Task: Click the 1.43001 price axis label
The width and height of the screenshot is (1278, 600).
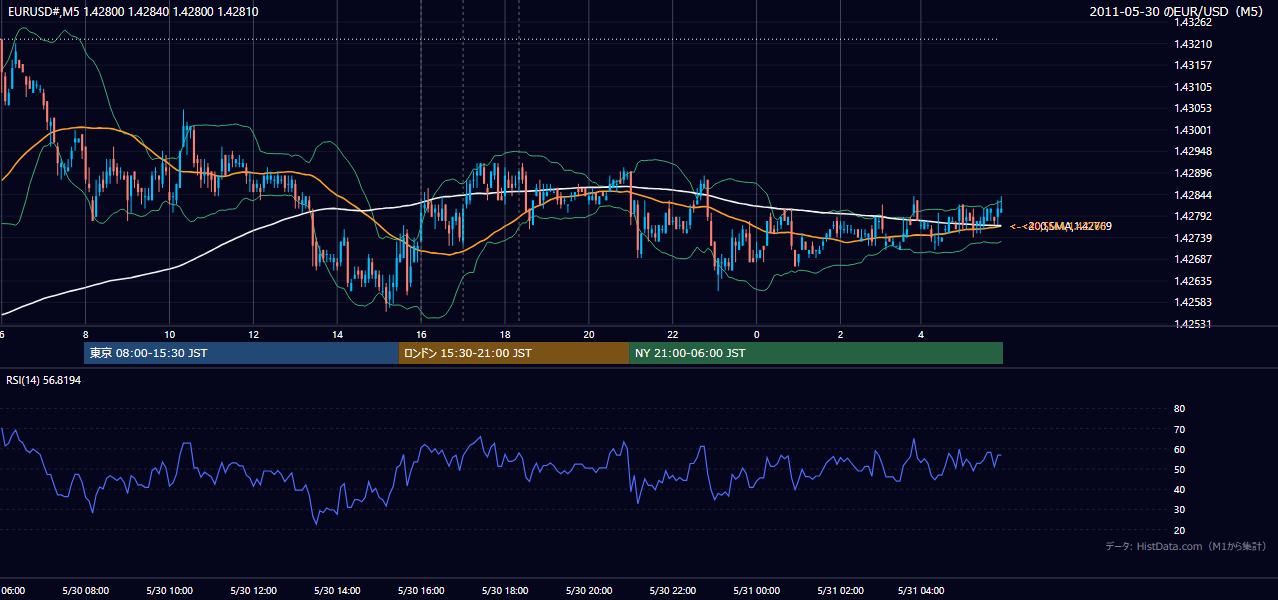Action: pyautogui.click(x=1194, y=130)
